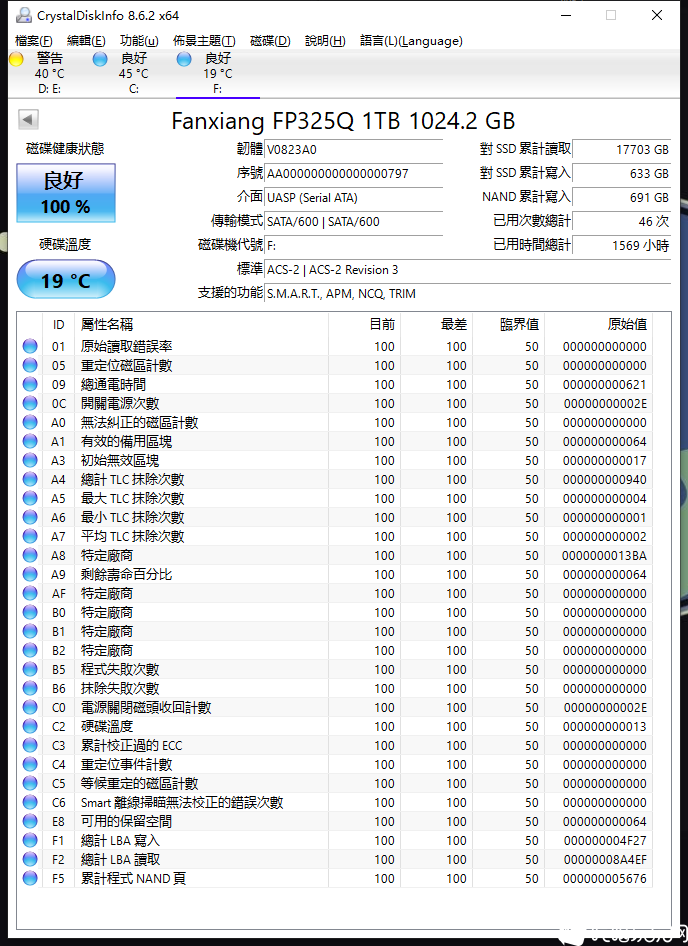
Task: Click the 原始值 column header
Action: (599, 325)
